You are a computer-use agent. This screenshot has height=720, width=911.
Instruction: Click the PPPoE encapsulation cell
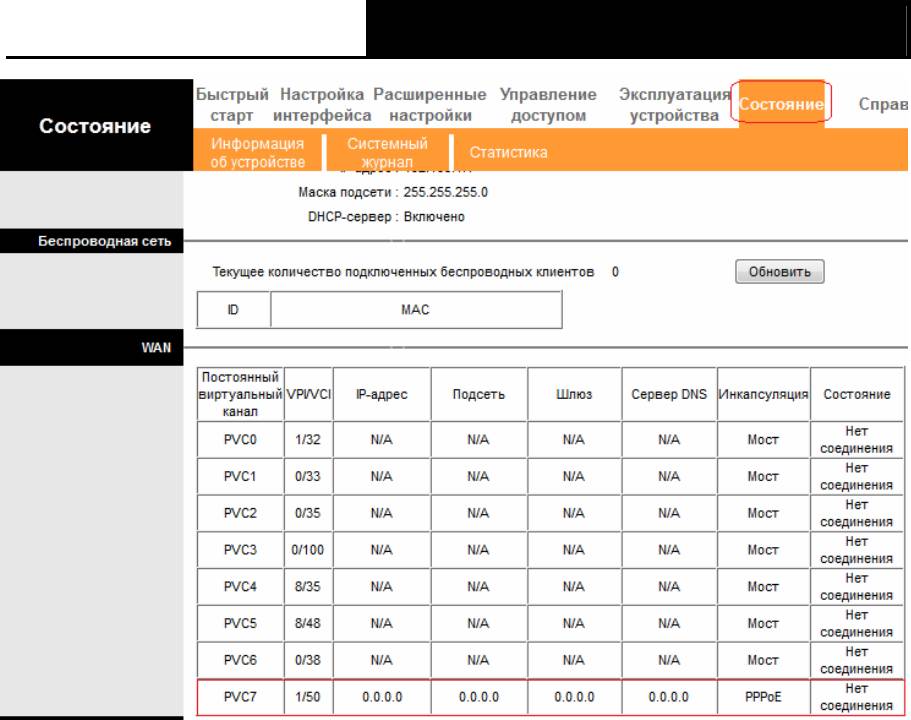tap(762, 697)
